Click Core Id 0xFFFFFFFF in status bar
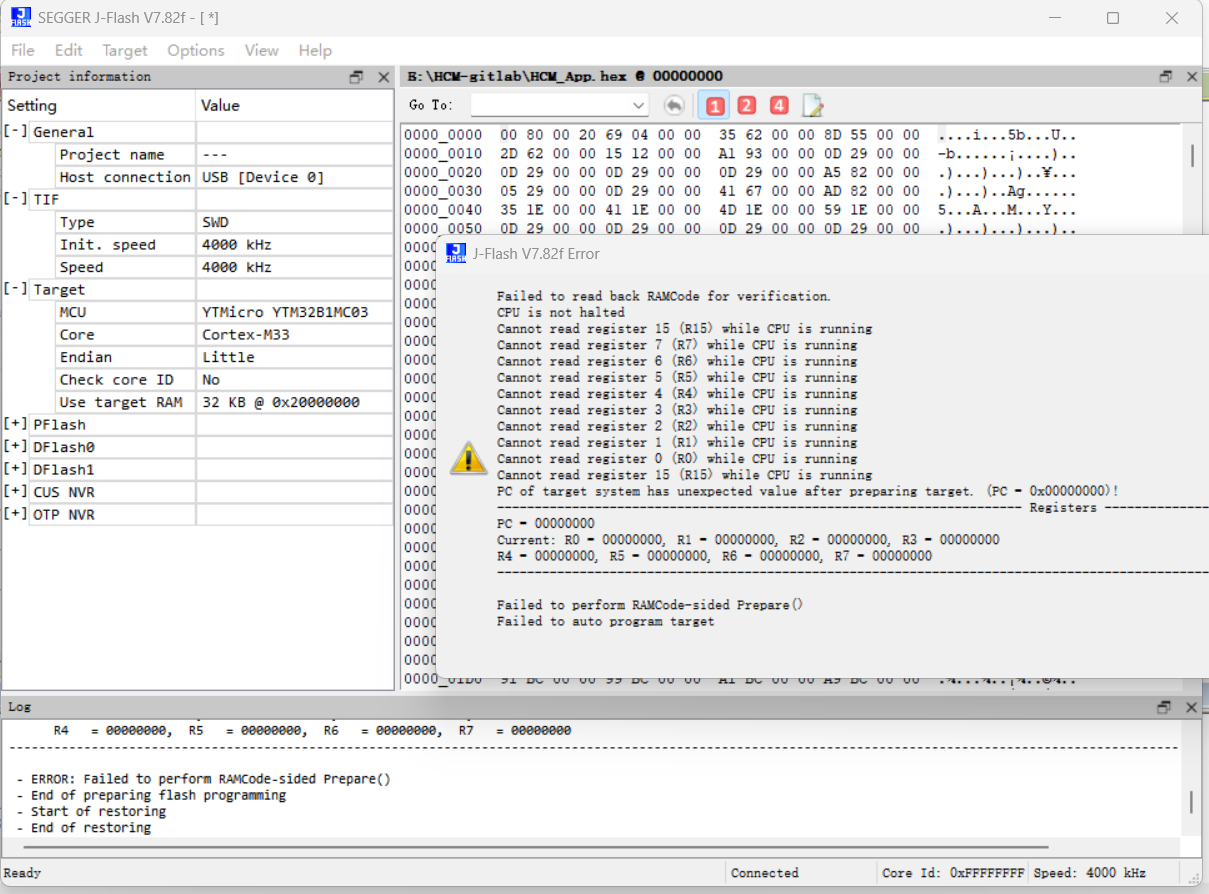The width and height of the screenshot is (1209, 894). pyautogui.click(x=953, y=873)
